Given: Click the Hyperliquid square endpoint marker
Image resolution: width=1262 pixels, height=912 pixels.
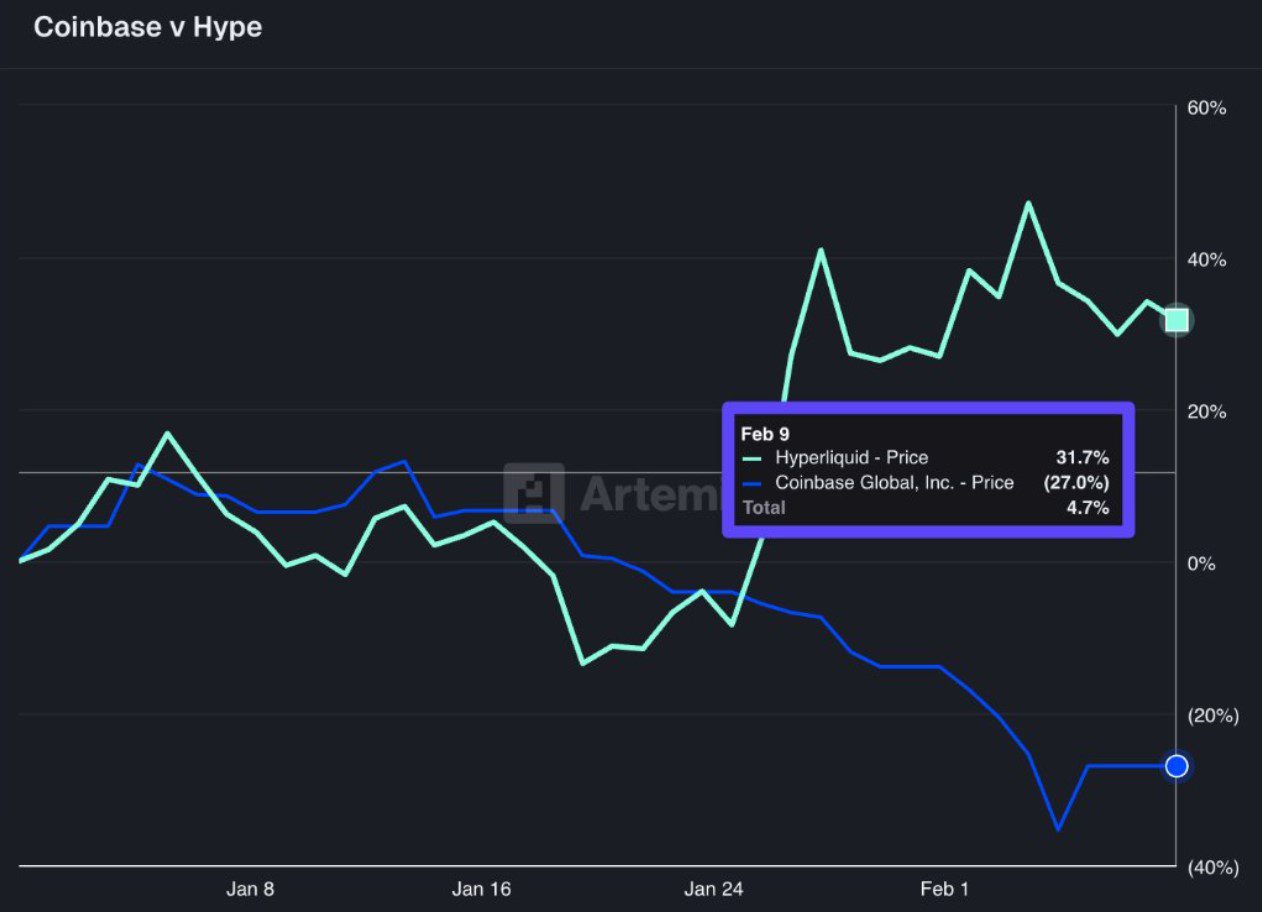Looking at the screenshot, I should tap(1177, 320).
